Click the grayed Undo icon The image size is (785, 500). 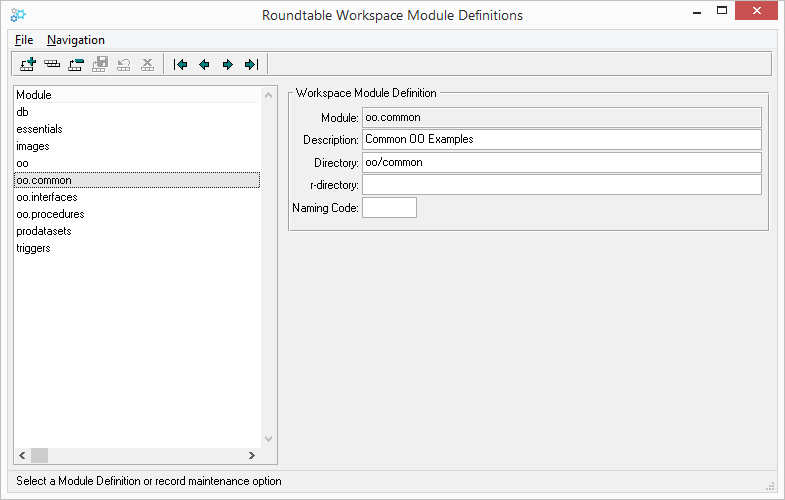[x=124, y=64]
